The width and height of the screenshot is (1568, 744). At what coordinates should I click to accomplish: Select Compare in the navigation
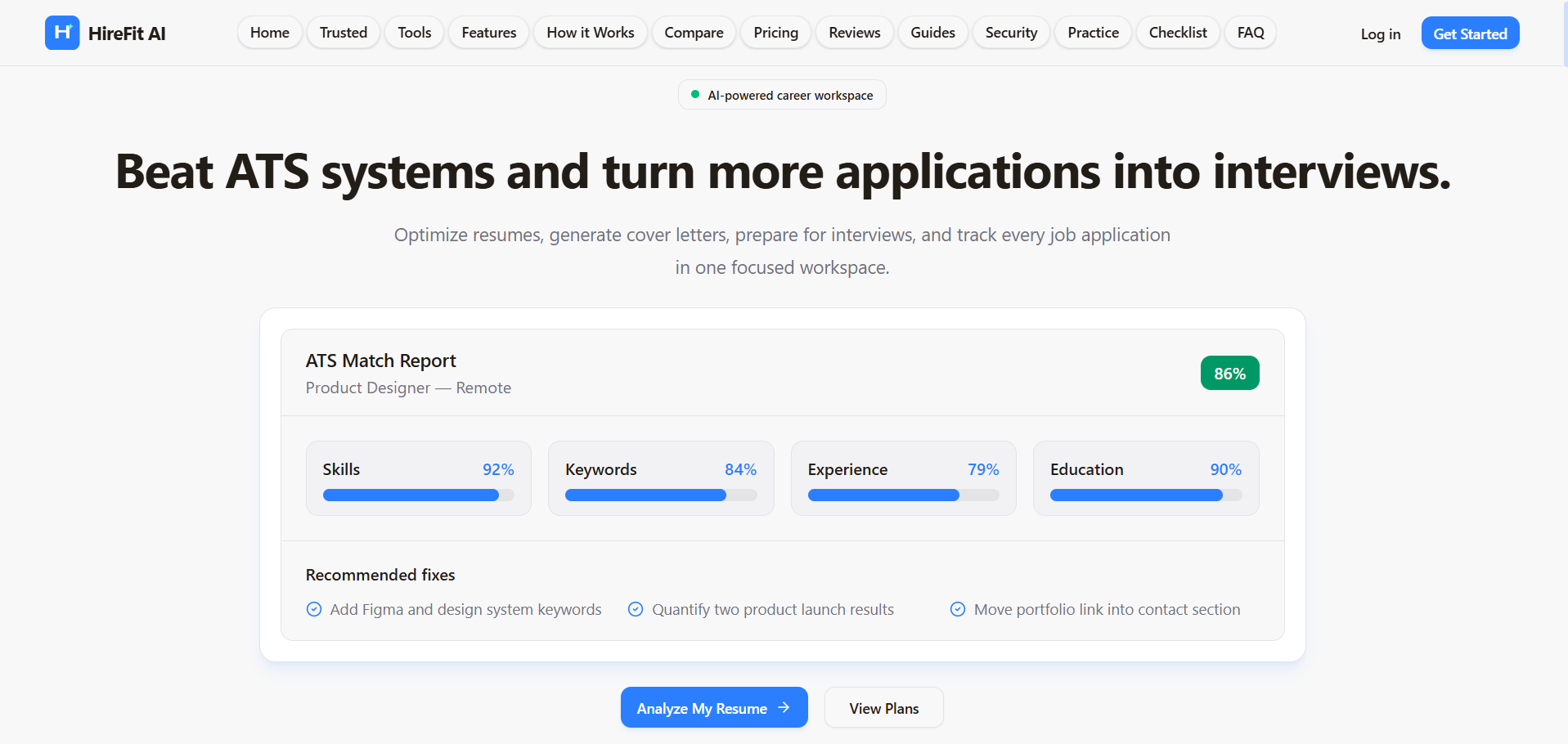click(x=694, y=33)
